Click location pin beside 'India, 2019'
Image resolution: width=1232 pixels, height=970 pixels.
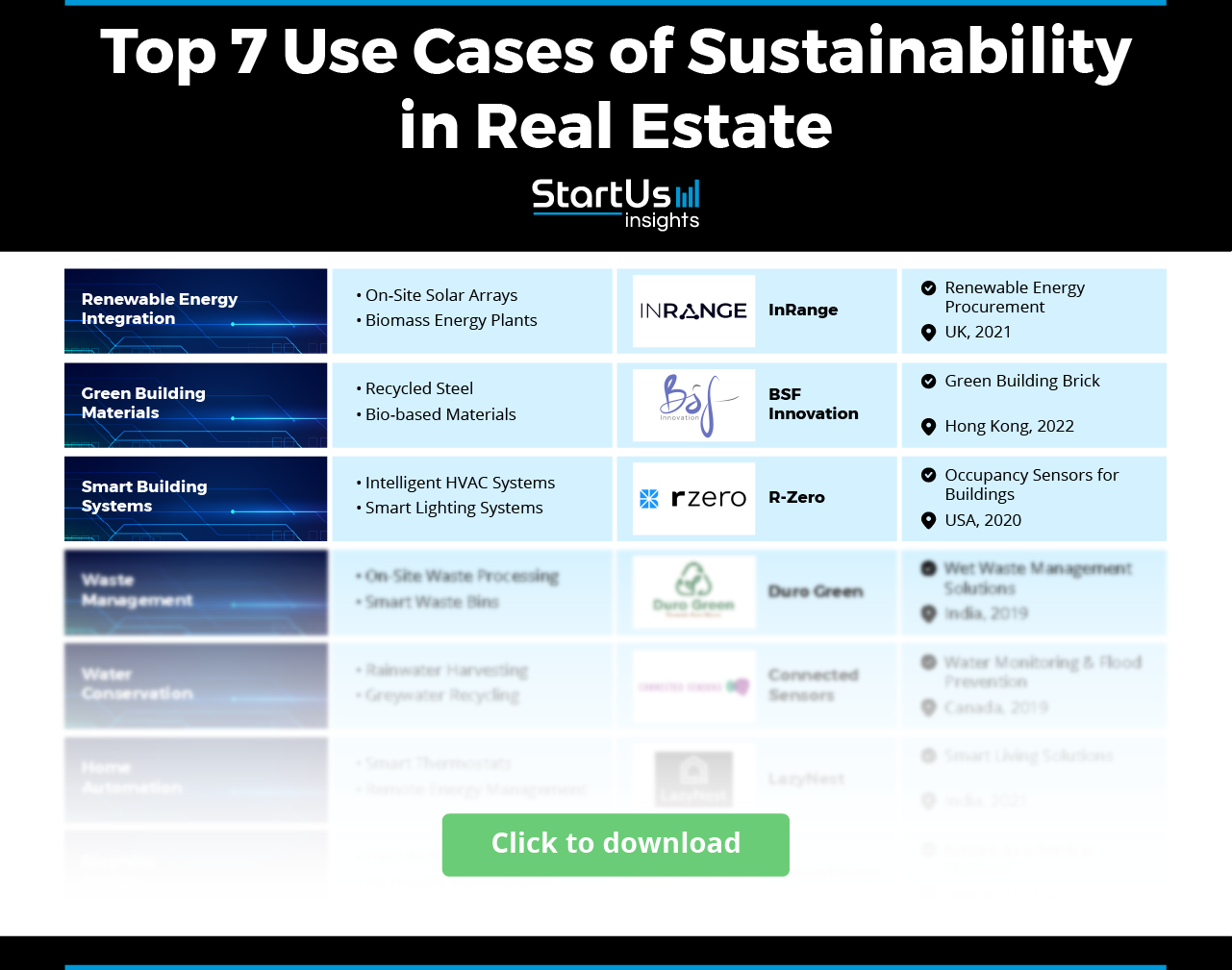pos(928,613)
